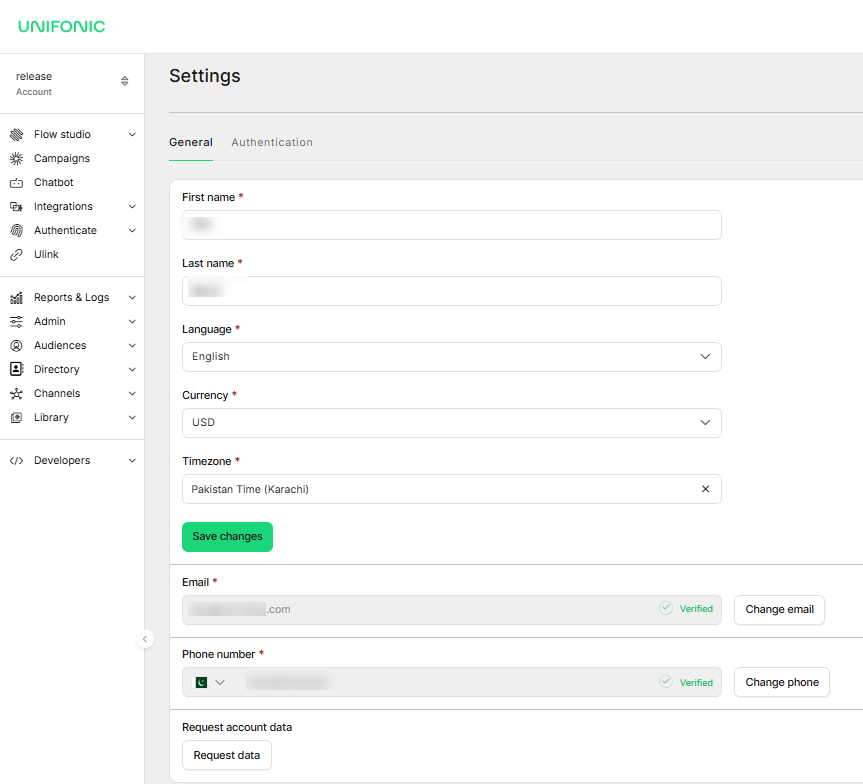The width and height of the screenshot is (863, 784).
Task: Switch accounts using the release account selector
Action: [72, 83]
